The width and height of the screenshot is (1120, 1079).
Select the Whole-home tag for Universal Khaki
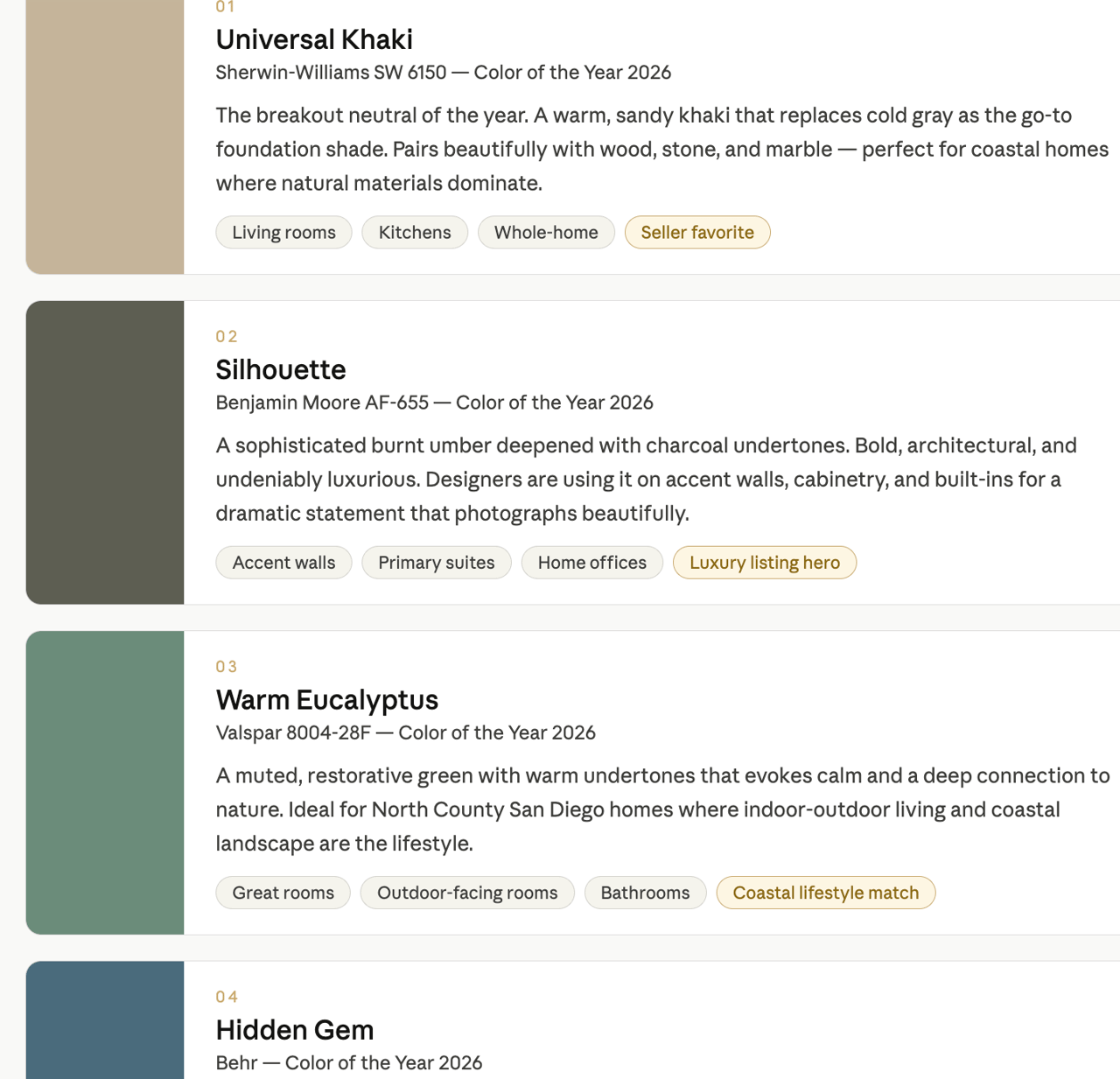click(546, 232)
